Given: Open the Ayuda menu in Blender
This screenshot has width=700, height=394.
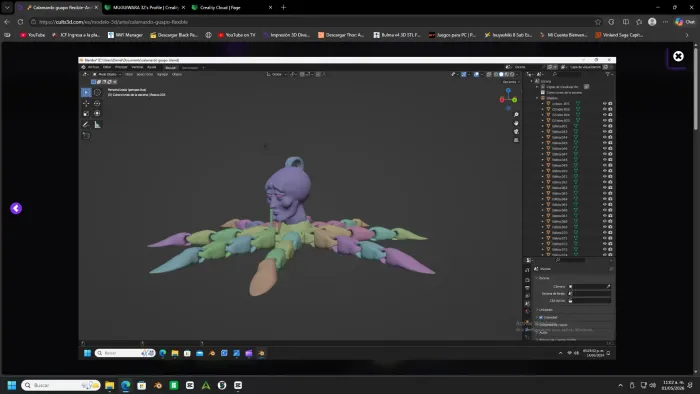Looking at the screenshot, I should coord(152,67).
